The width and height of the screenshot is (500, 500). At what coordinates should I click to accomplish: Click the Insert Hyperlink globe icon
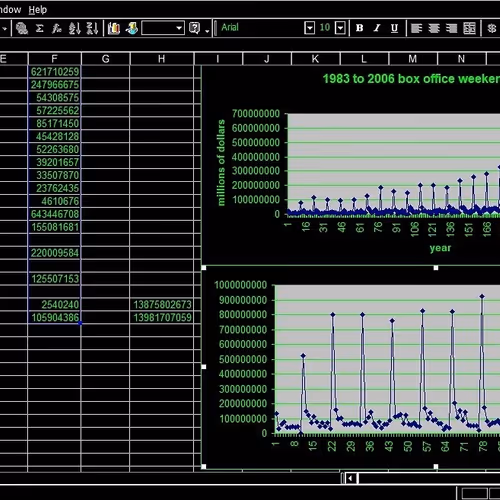(22, 28)
